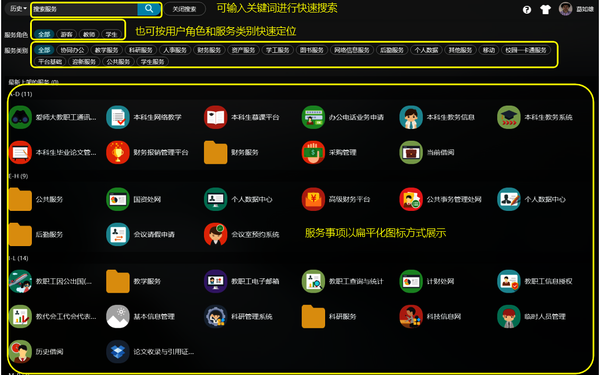Viewport: 600px width, 375px height.
Task: Open 科技信息网 service icon
Action: tap(411, 316)
